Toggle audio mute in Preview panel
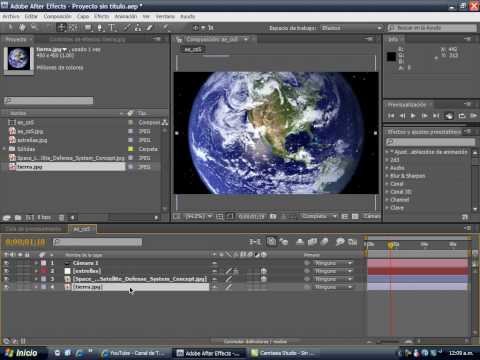The image size is (480, 360). click(449, 116)
